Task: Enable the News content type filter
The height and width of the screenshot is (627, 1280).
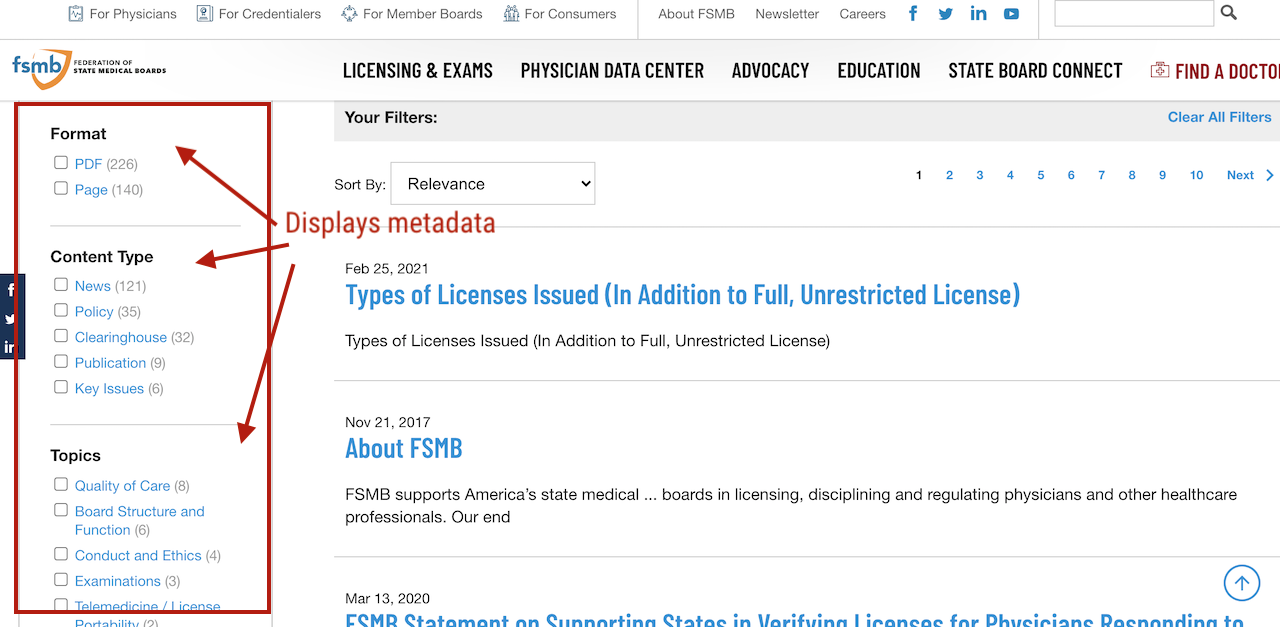Action: point(61,285)
